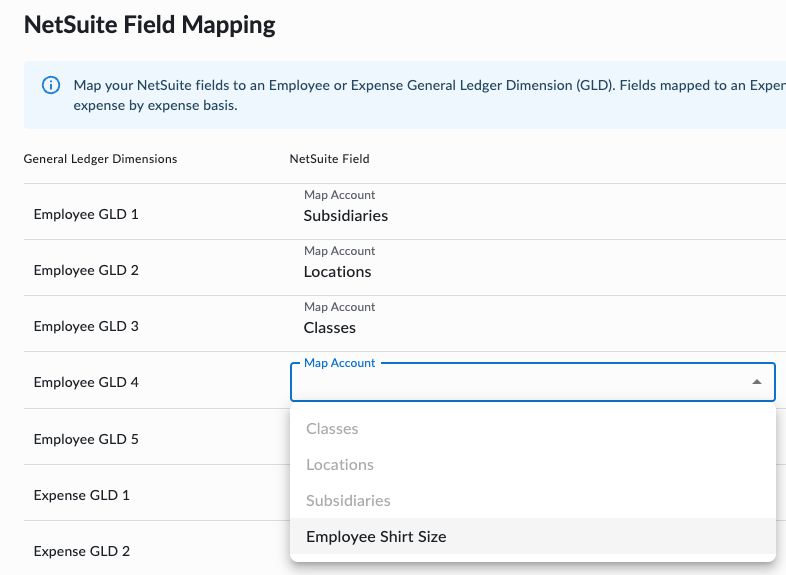Click the General Ledger Dimensions column header
The height and width of the screenshot is (575, 786).
[x=100, y=159]
